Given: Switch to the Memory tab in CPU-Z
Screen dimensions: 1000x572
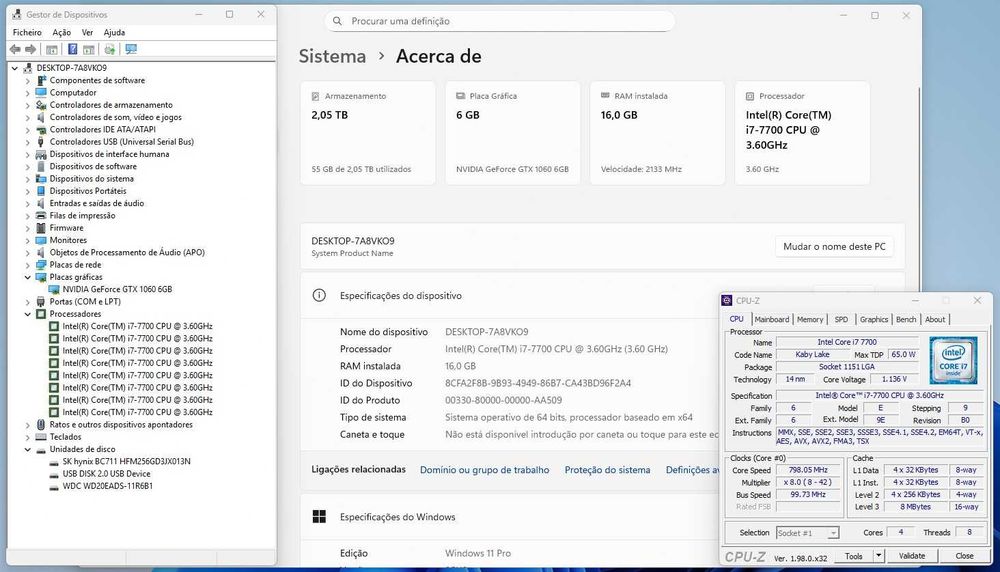Looking at the screenshot, I should coord(810,319).
